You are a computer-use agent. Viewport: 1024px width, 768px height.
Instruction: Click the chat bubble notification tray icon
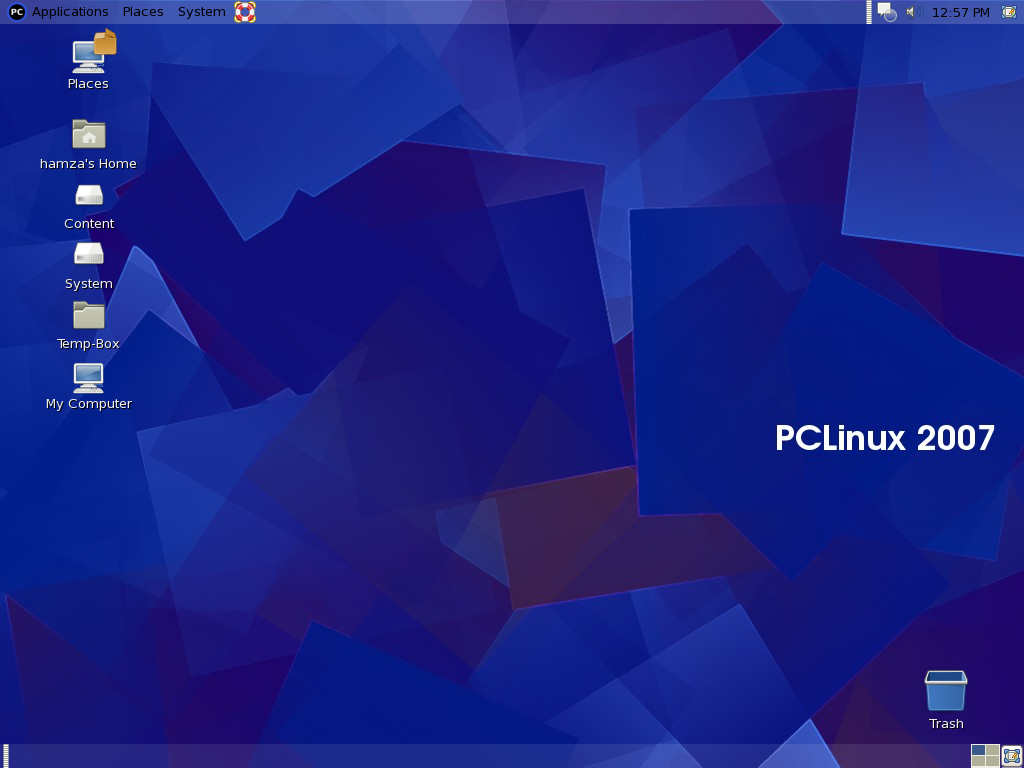886,12
